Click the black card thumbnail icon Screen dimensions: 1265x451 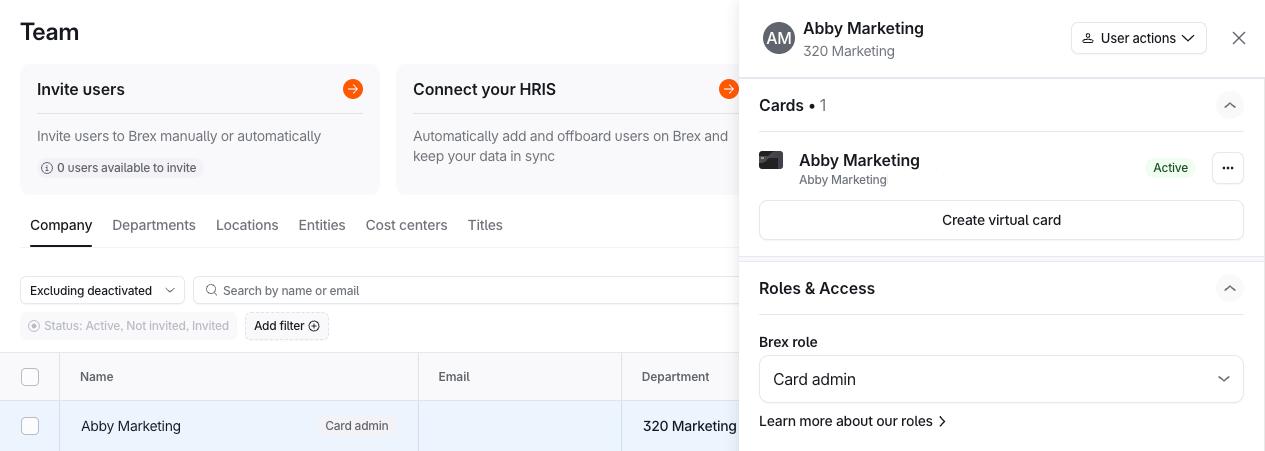click(x=771, y=160)
